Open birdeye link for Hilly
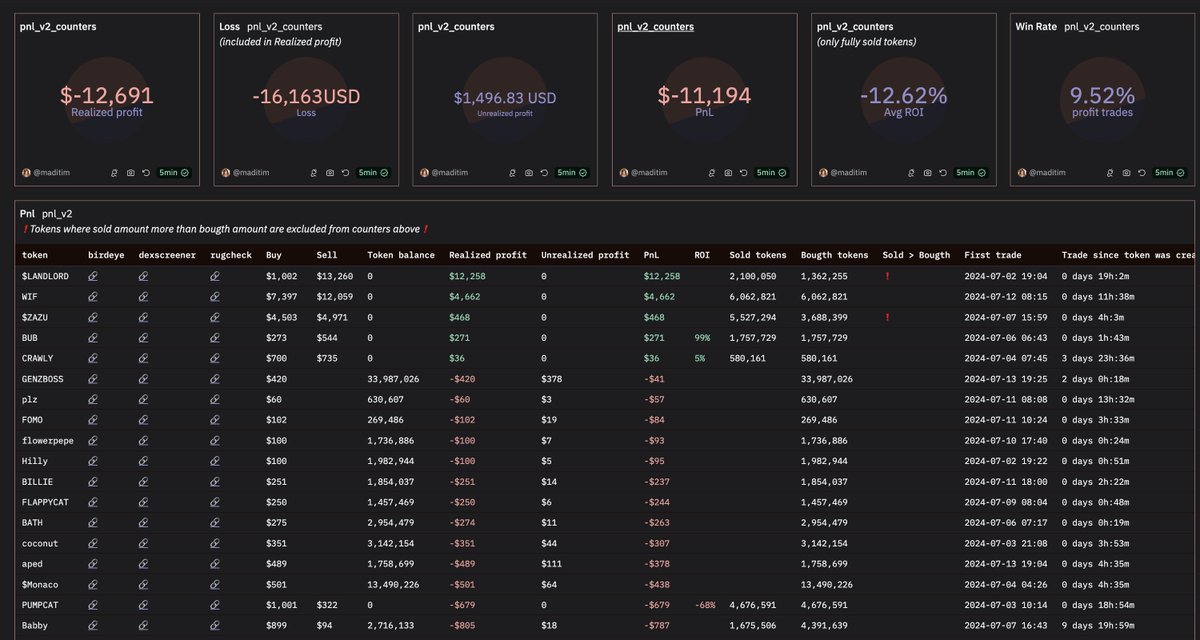The image size is (1200, 640). 93,461
